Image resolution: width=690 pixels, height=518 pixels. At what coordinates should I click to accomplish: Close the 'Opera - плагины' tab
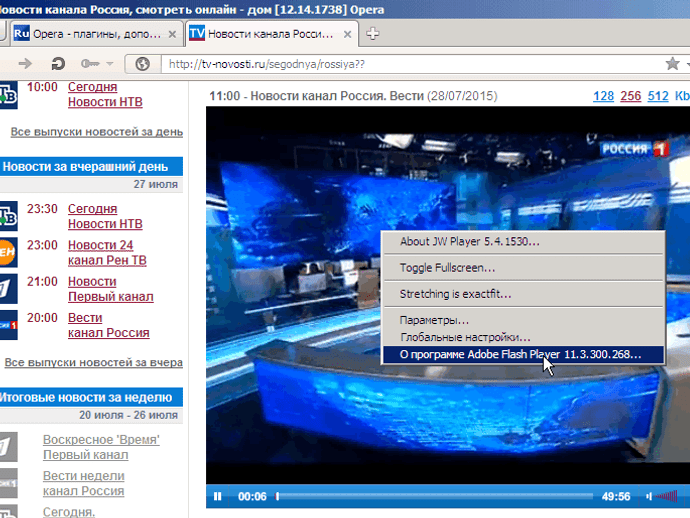tap(172, 34)
